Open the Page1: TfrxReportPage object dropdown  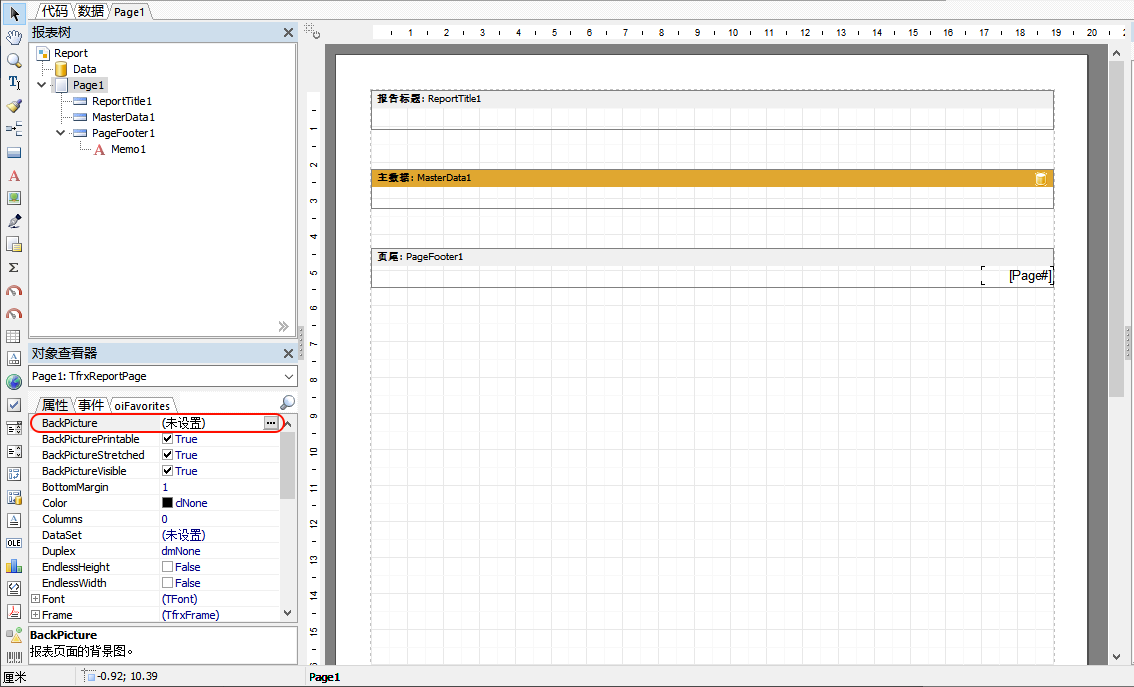[x=289, y=377]
